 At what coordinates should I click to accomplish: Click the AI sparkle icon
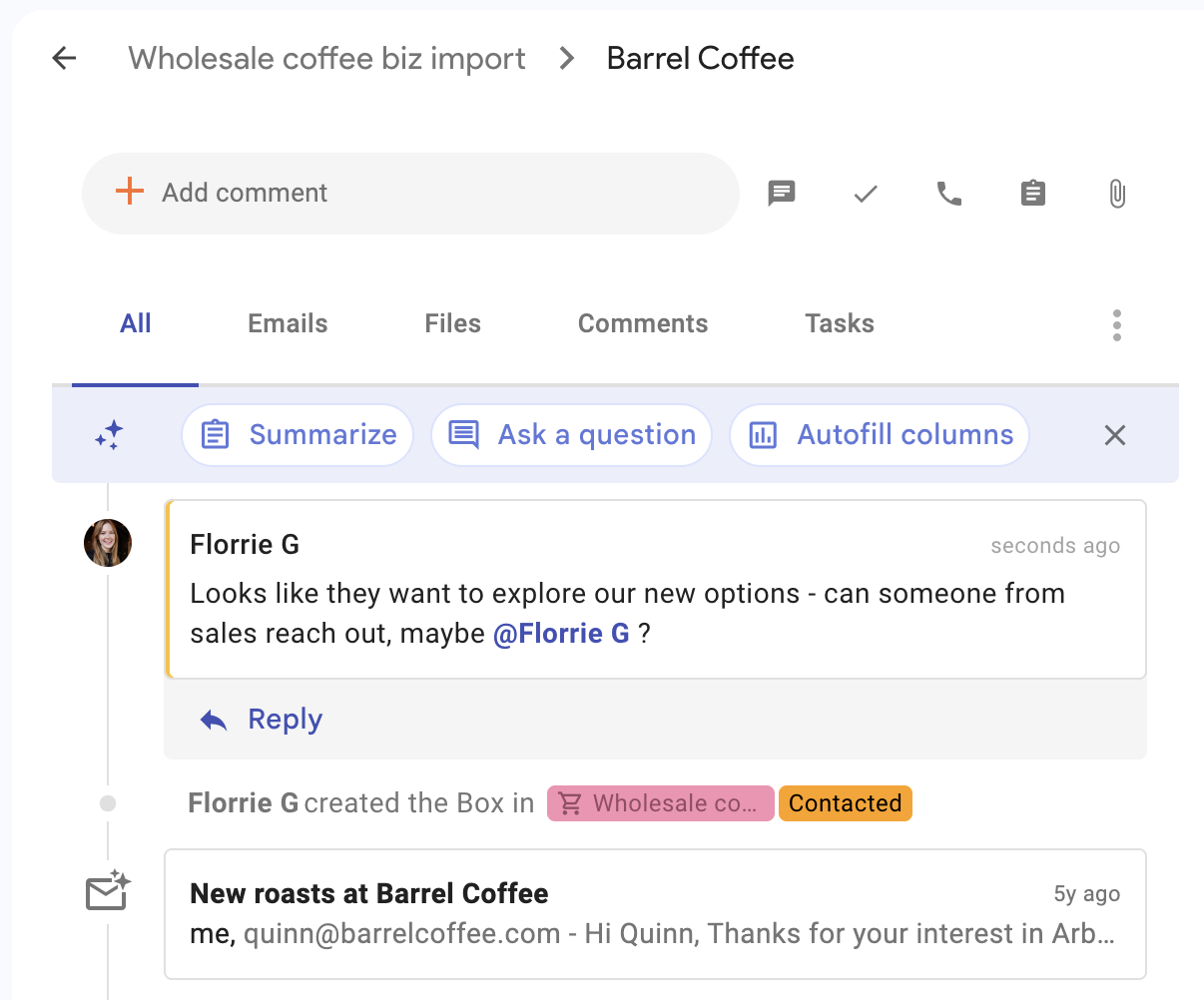[x=109, y=435]
